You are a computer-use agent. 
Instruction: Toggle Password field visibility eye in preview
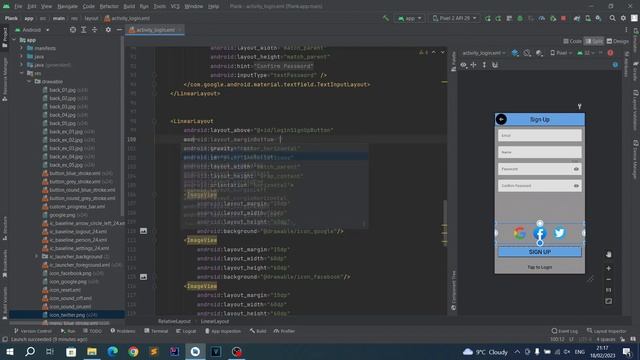pyautogui.click(x=576, y=169)
